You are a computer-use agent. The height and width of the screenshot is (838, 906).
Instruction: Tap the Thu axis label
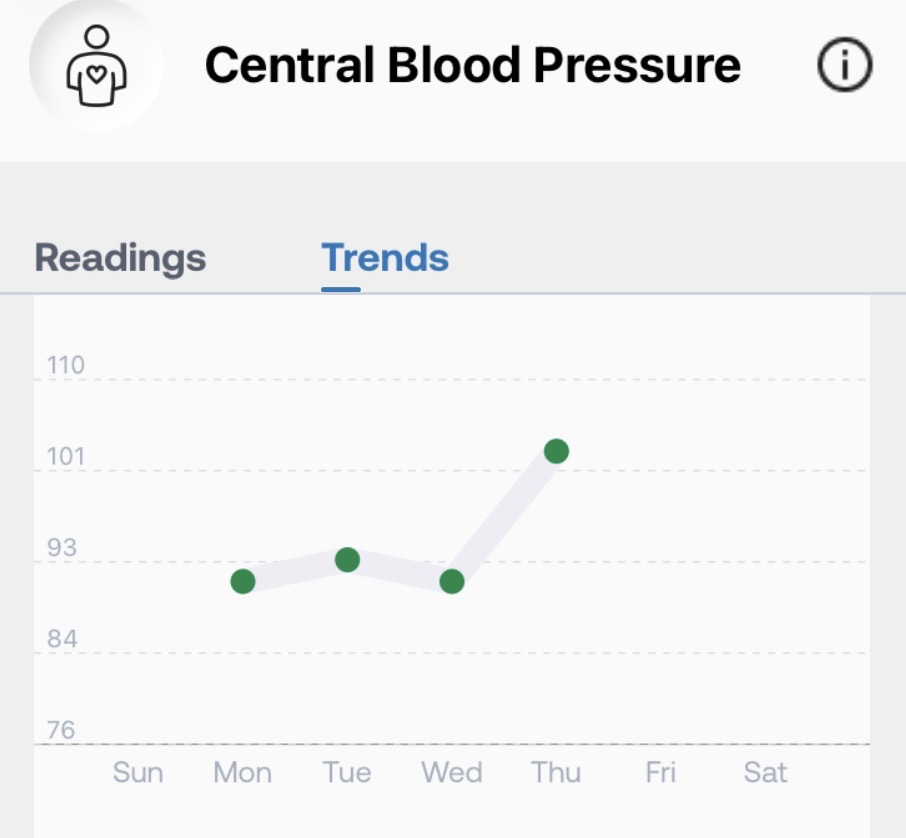pos(556,773)
